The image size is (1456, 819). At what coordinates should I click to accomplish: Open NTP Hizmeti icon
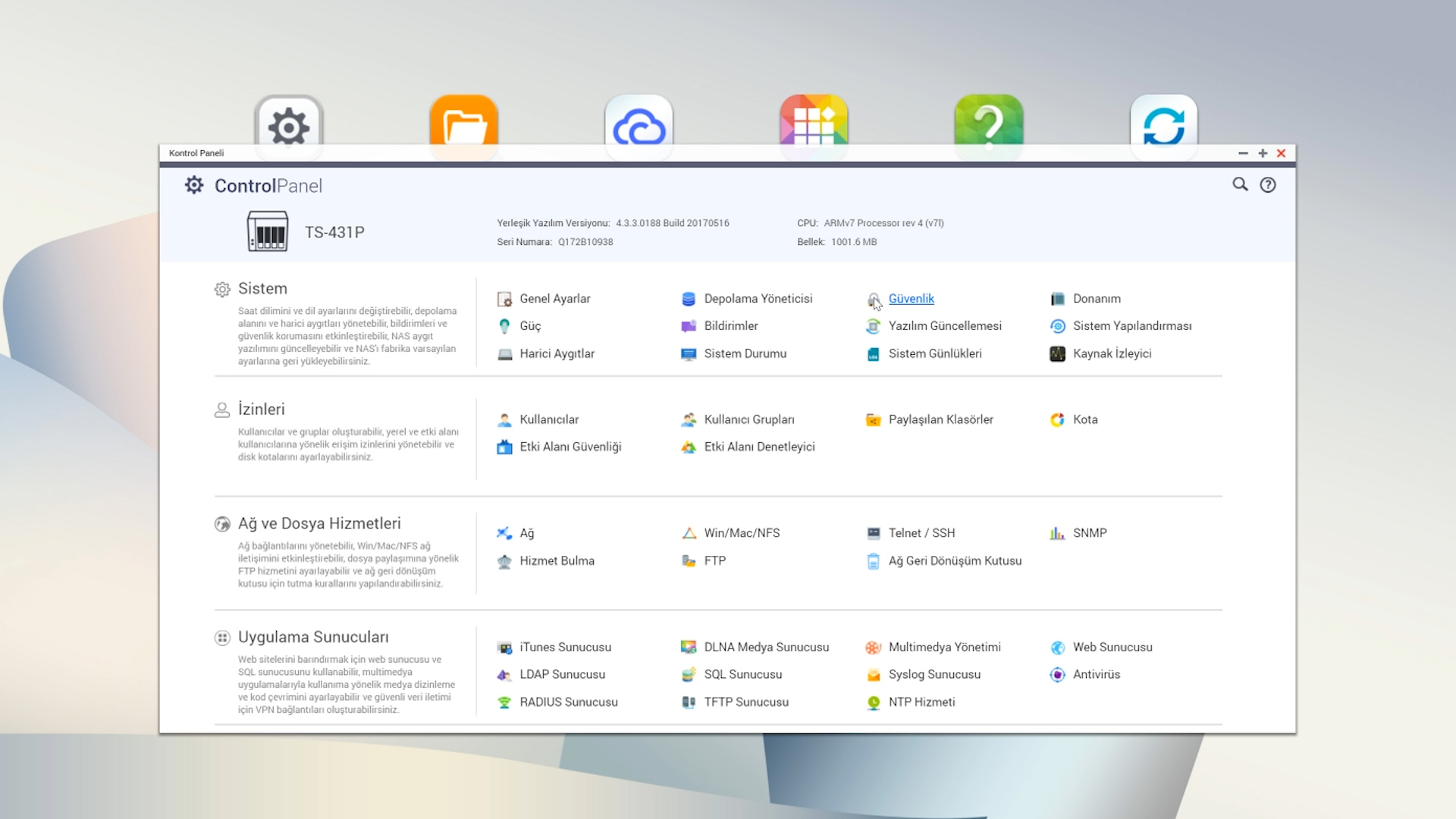pos(873,703)
